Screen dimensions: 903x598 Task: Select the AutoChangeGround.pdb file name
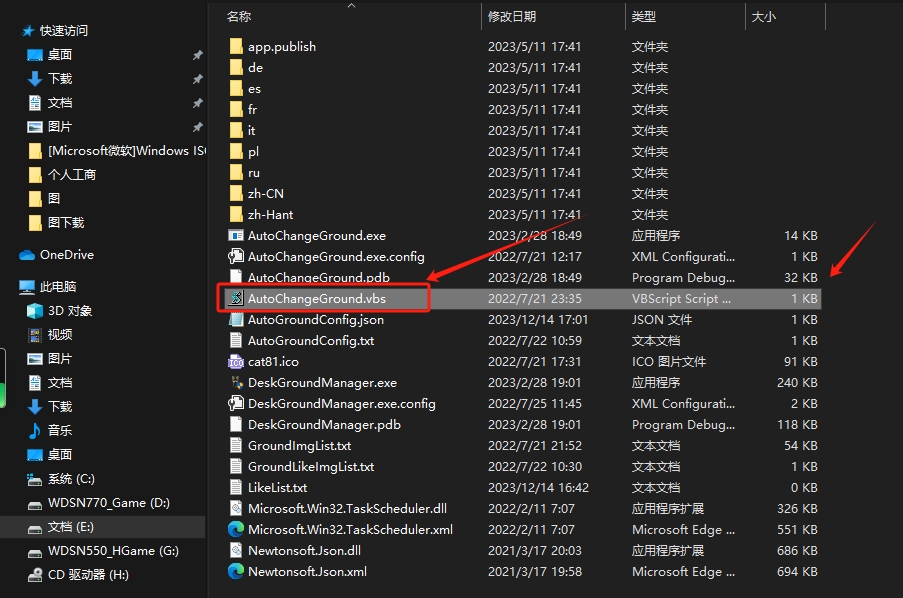click(318, 277)
